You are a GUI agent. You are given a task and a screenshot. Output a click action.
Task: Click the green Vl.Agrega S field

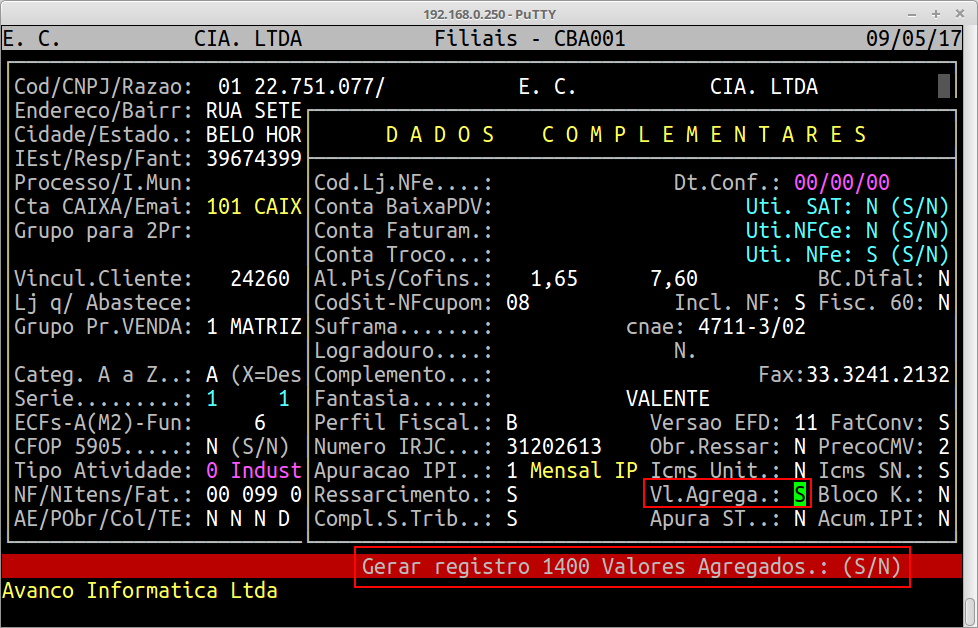pyautogui.click(x=799, y=494)
